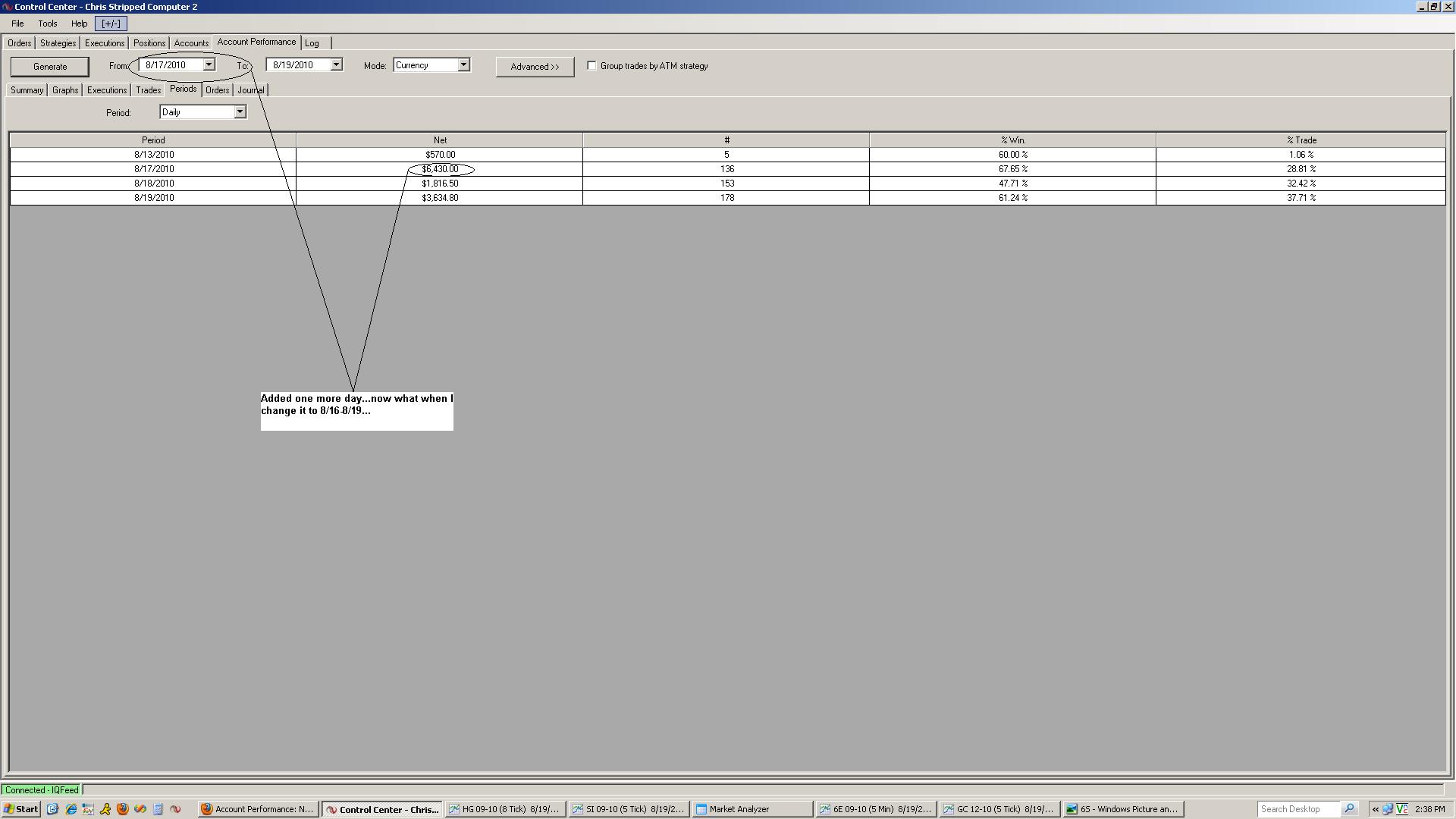Screen dimensions: 1456x819
Task: Open the Tools menu
Action: coord(47,24)
